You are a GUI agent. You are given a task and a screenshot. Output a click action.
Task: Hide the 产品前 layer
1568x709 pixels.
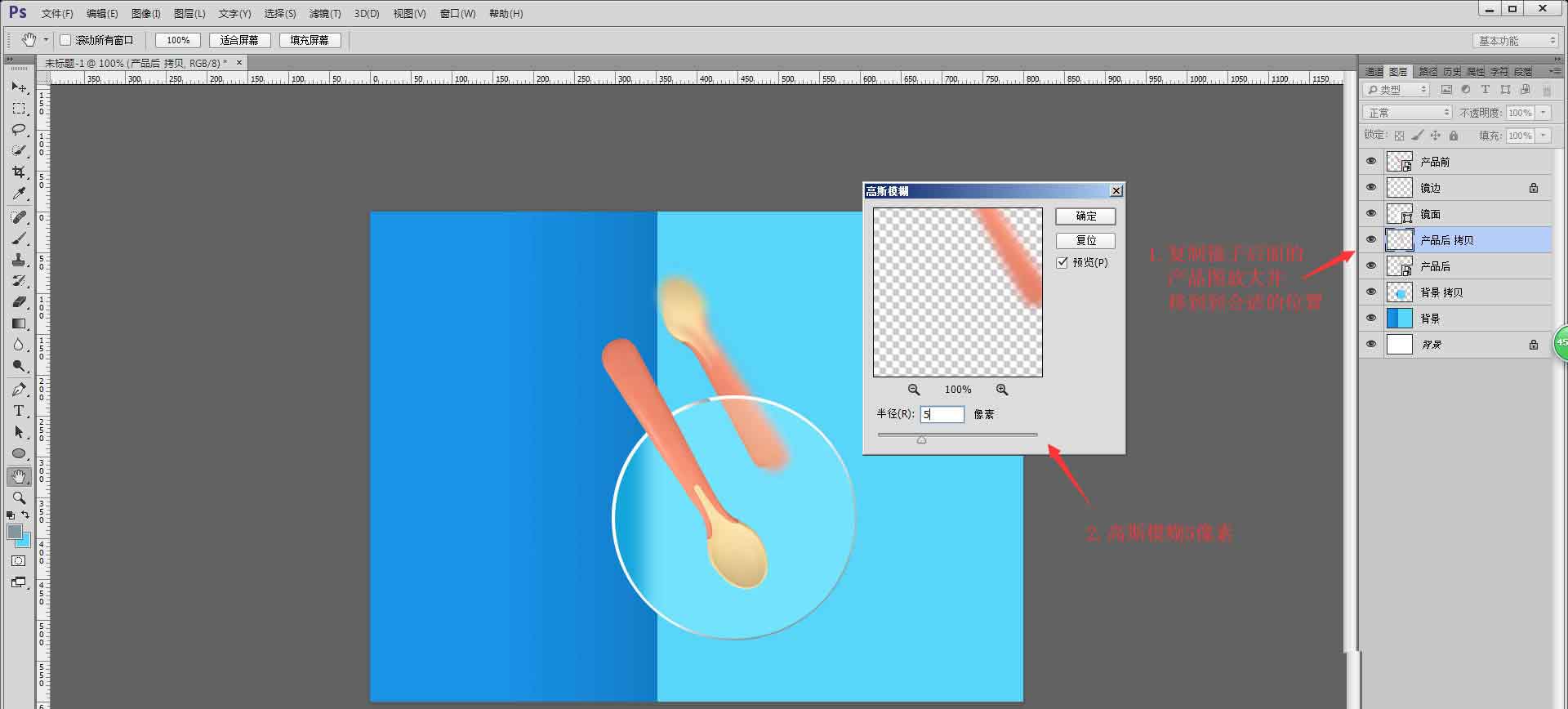click(1371, 161)
